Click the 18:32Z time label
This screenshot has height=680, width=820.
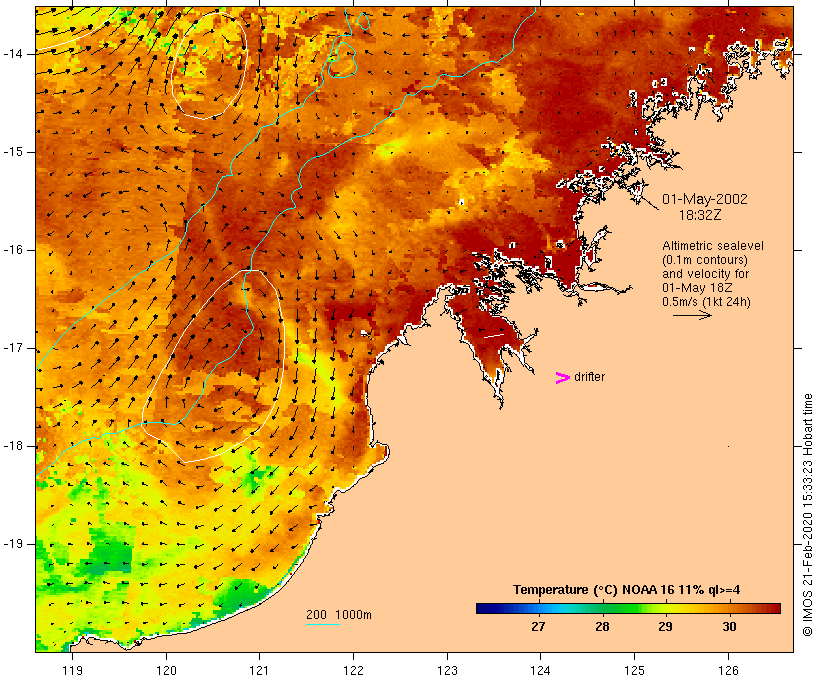click(700, 215)
